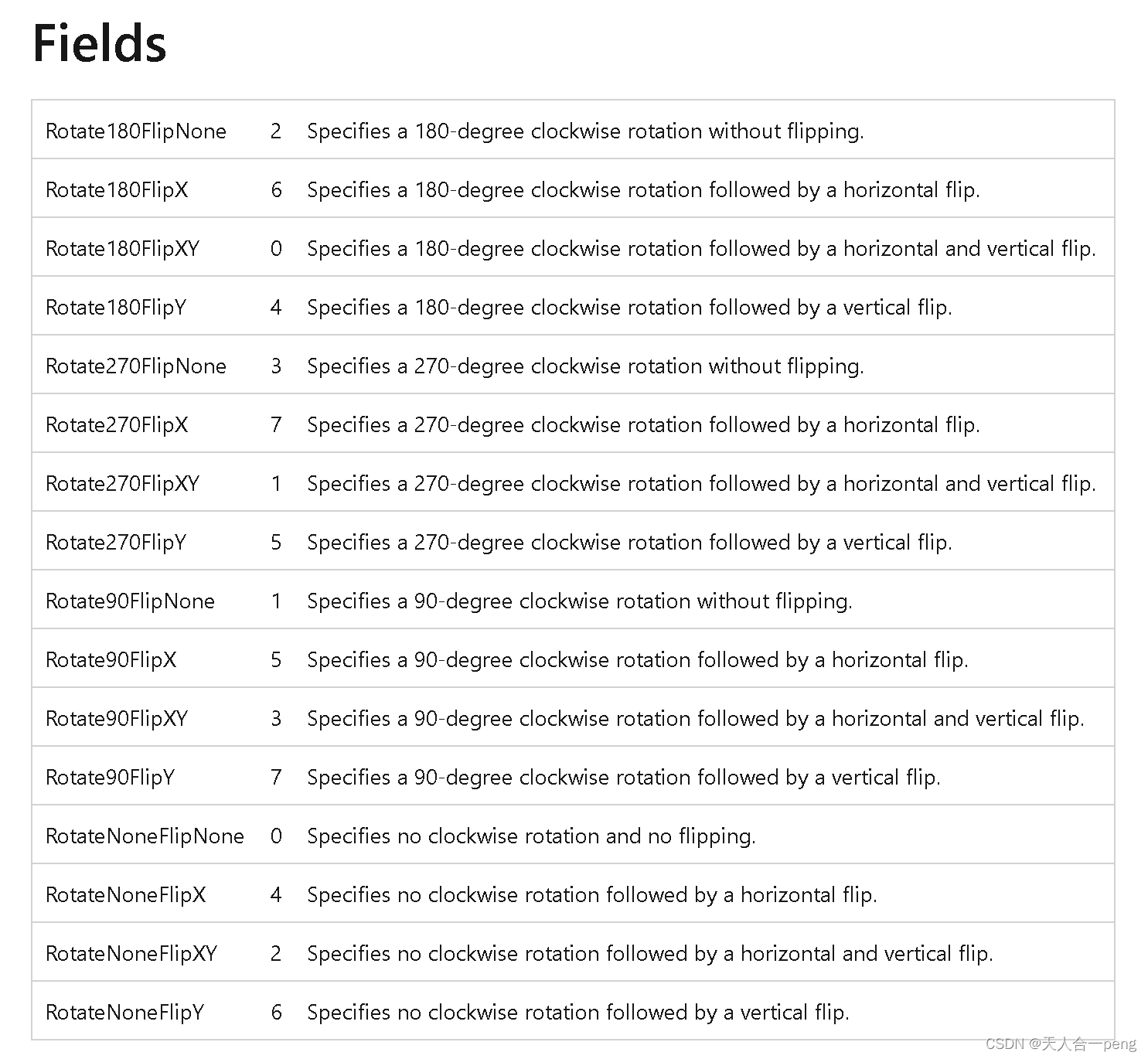The width and height of the screenshot is (1148, 1059).
Task: Click the Rotate270FlipX field name
Action: (117, 424)
